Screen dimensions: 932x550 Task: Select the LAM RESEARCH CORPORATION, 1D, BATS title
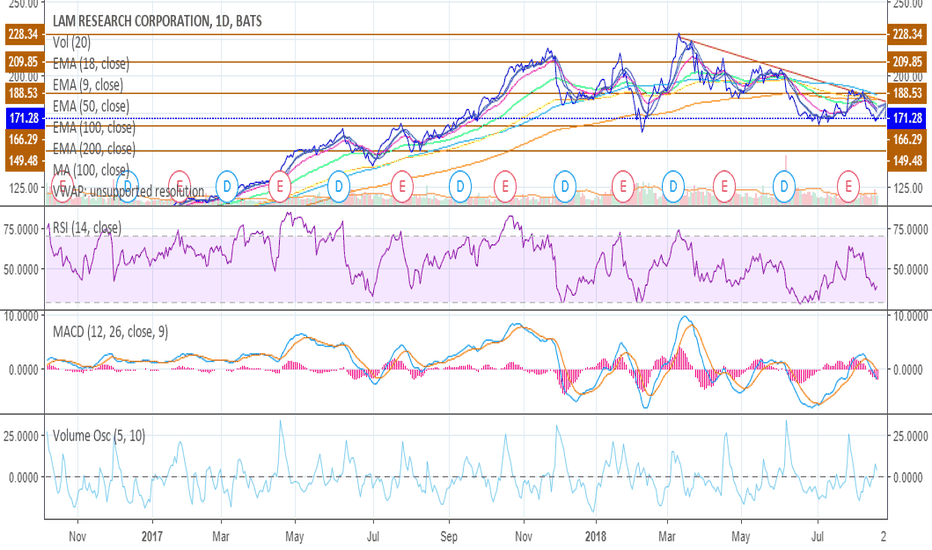(x=157, y=21)
